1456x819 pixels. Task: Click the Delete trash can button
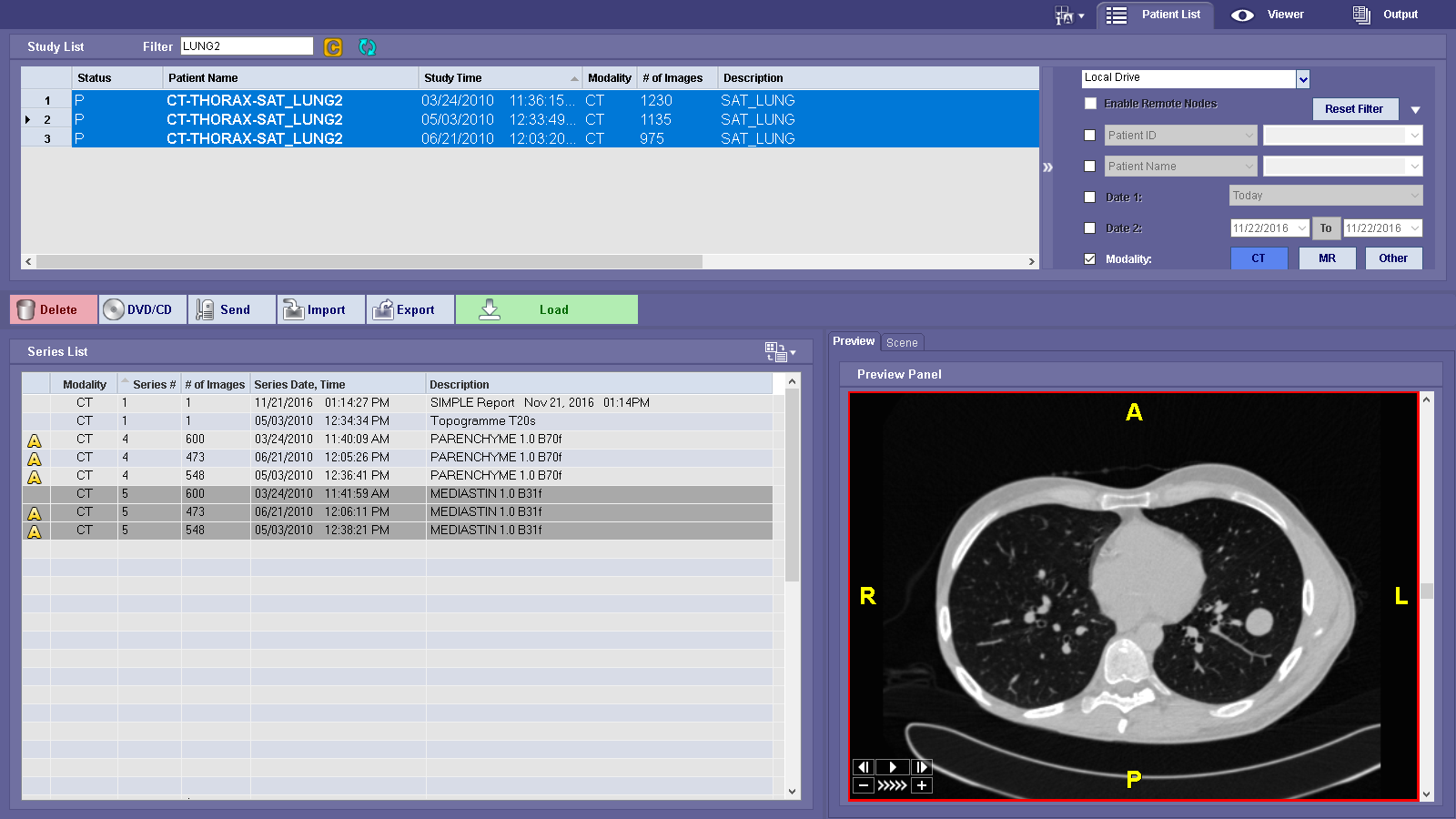[x=54, y=309]
